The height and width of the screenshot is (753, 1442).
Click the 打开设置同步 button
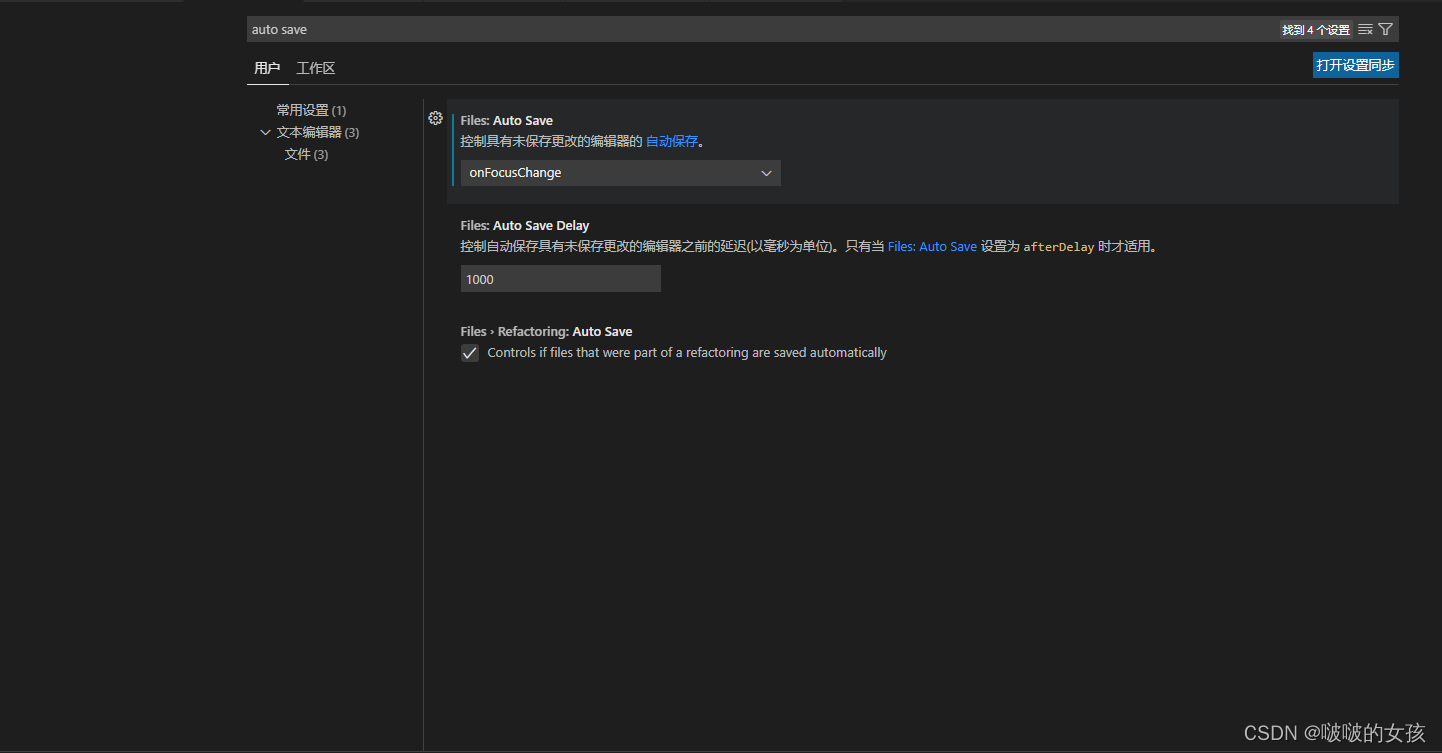click(x=1356, y=65)
